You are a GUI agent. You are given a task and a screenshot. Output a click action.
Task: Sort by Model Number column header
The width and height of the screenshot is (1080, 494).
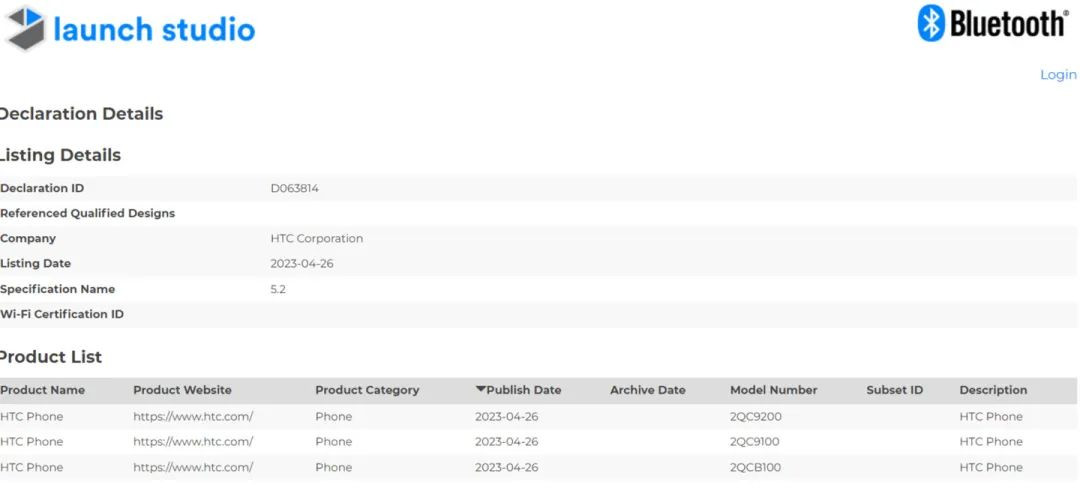773,390
